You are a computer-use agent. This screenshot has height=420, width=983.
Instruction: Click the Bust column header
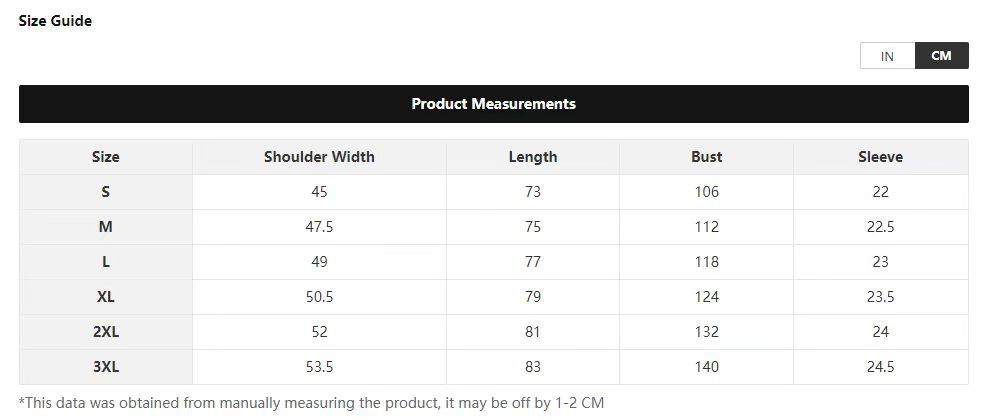coord(706,157)
